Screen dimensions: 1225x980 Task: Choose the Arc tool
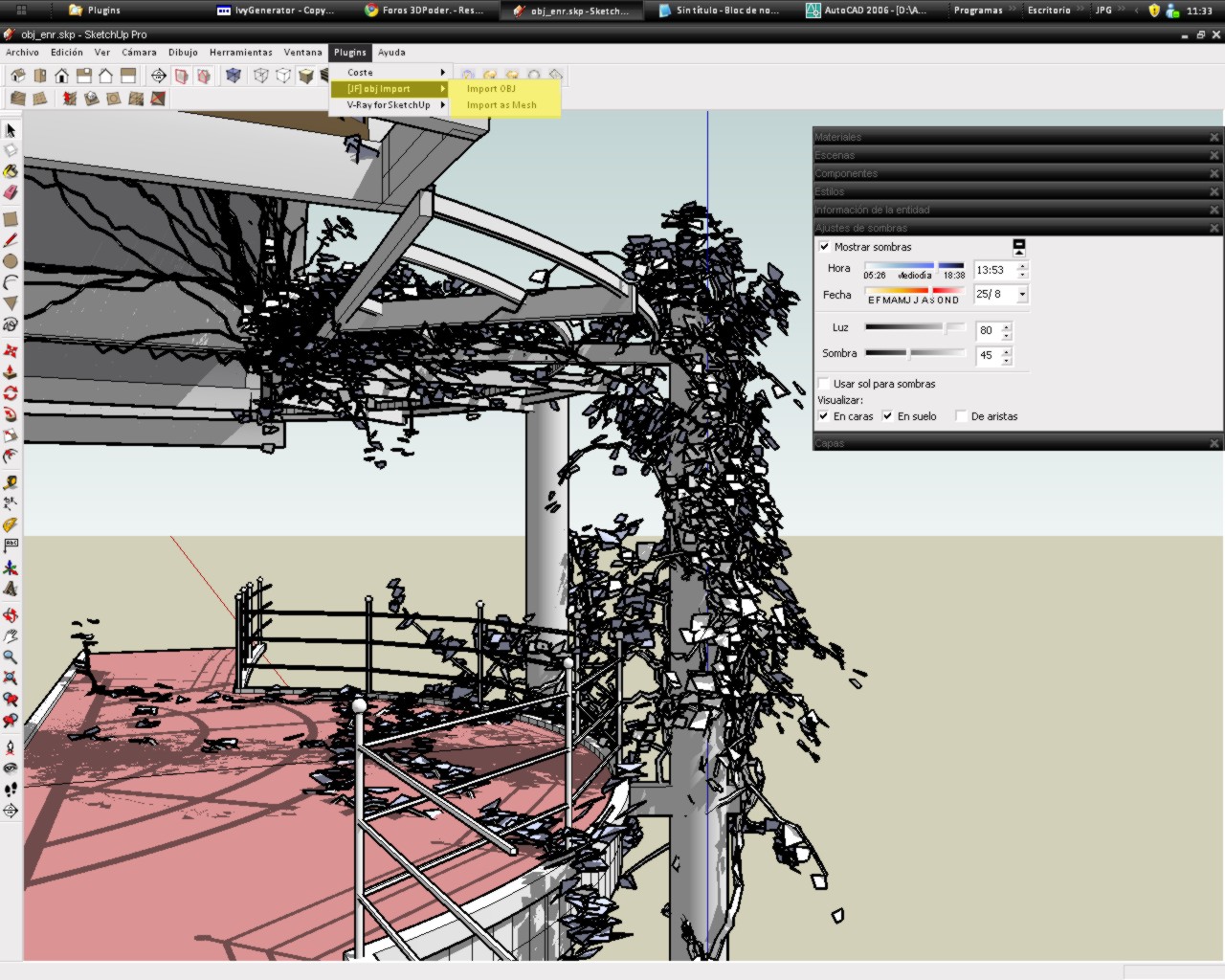[11, 282]
